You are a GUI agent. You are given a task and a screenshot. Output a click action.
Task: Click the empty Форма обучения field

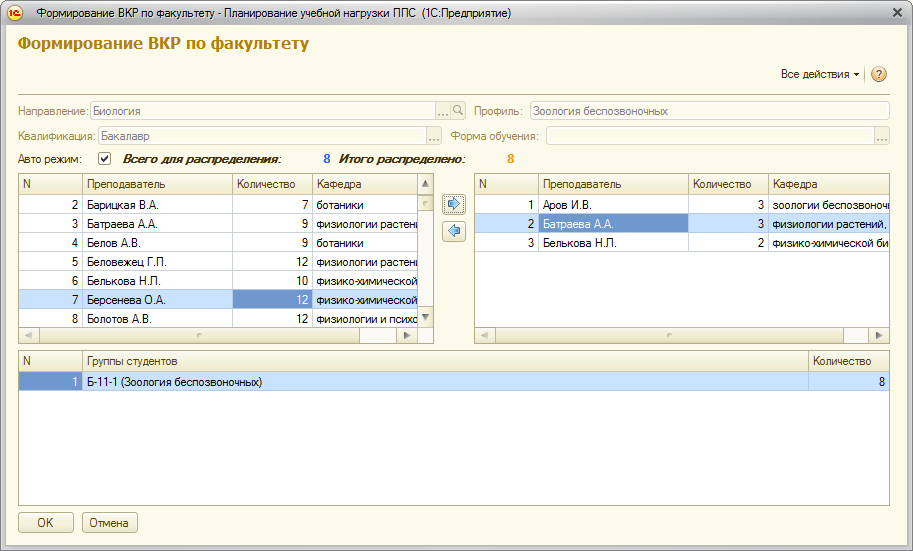pos(710,136)
